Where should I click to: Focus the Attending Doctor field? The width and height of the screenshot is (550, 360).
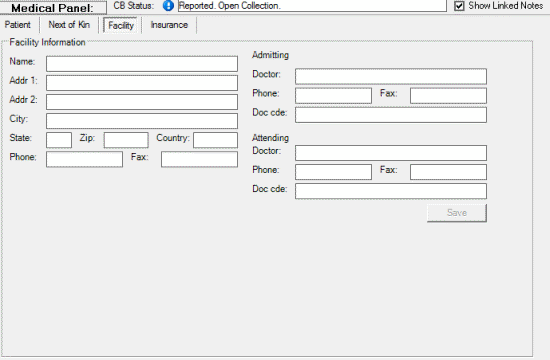[391, 153]
